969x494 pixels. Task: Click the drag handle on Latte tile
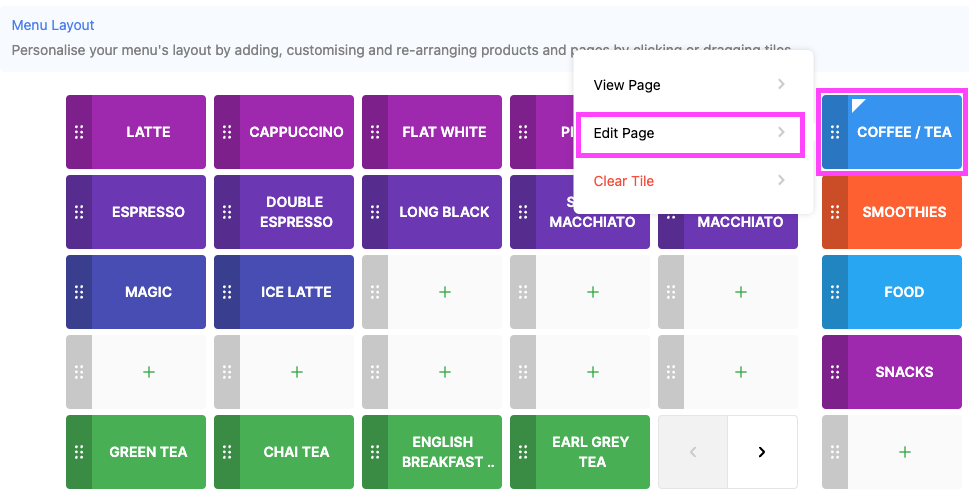tap(79, 132)
